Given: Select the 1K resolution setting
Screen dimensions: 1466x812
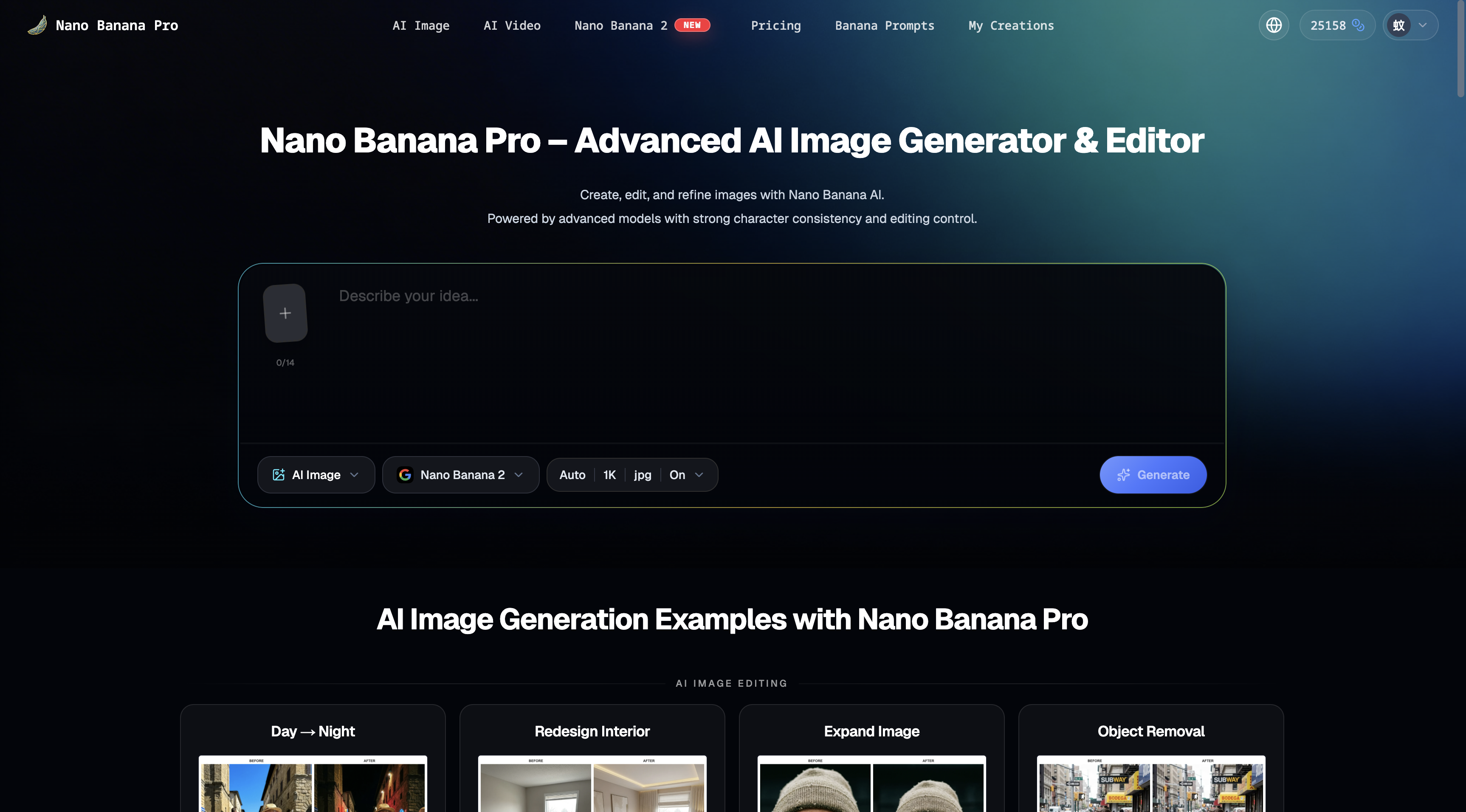Looking at the screenshot, I should coord(609,474).
